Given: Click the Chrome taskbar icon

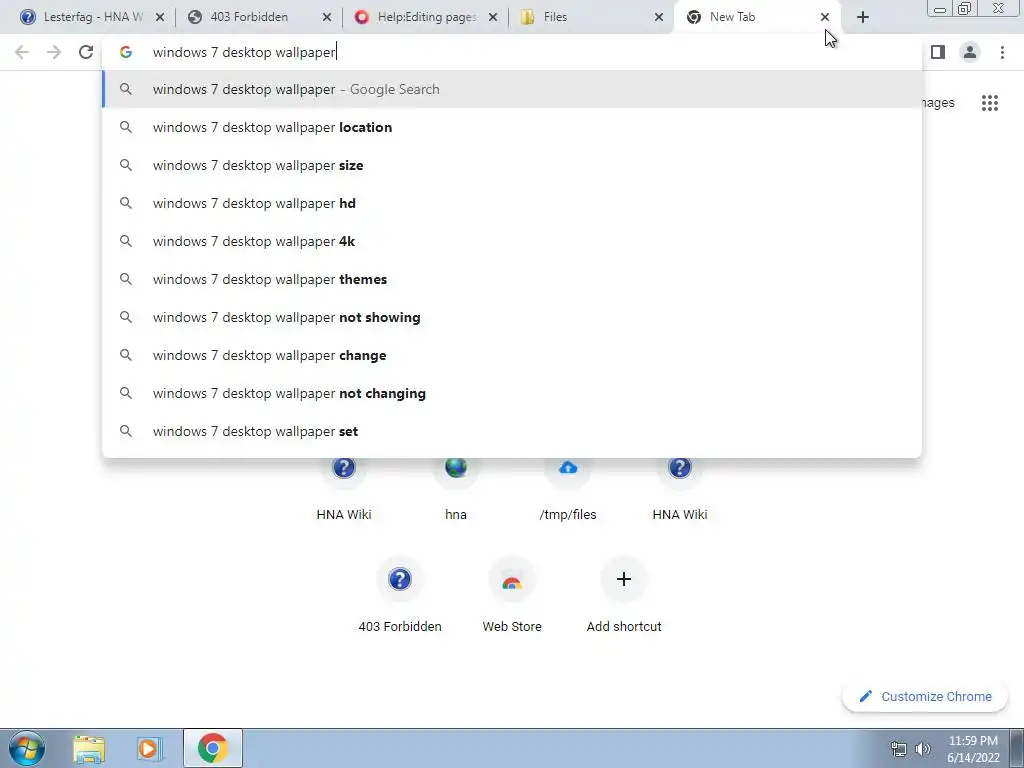Looking at the screenshot, I should pyautogui.click(x=213, y=748).
